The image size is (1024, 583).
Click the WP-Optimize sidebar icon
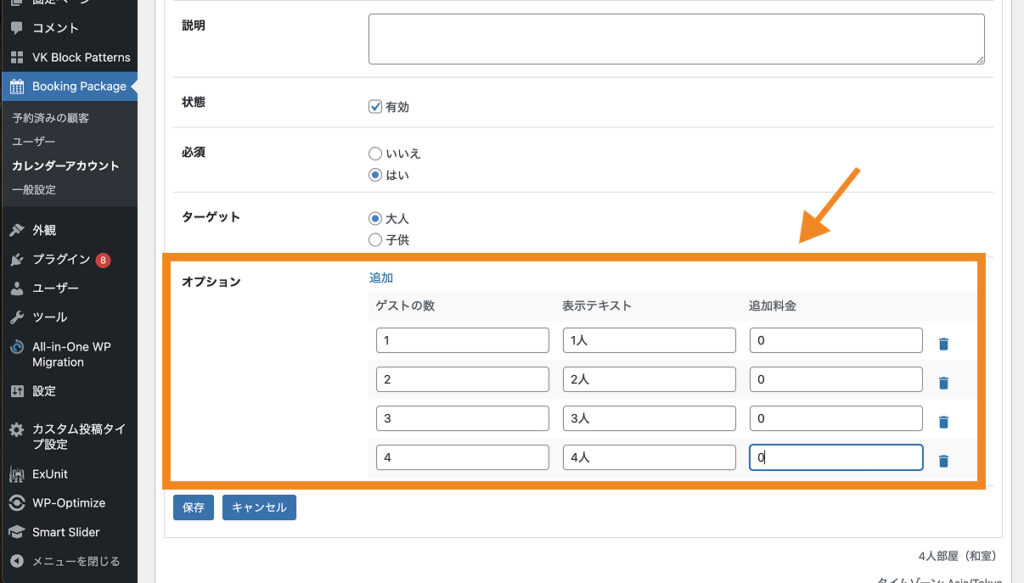tap(17, 503)
